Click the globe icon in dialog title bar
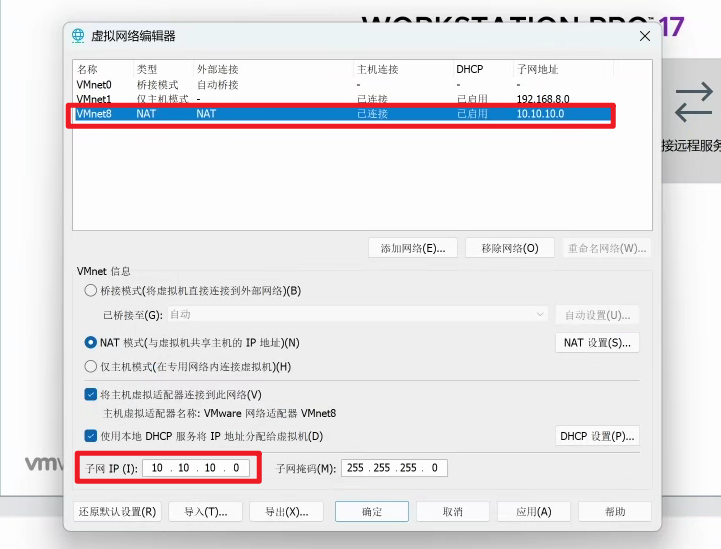 coord(78,36)
